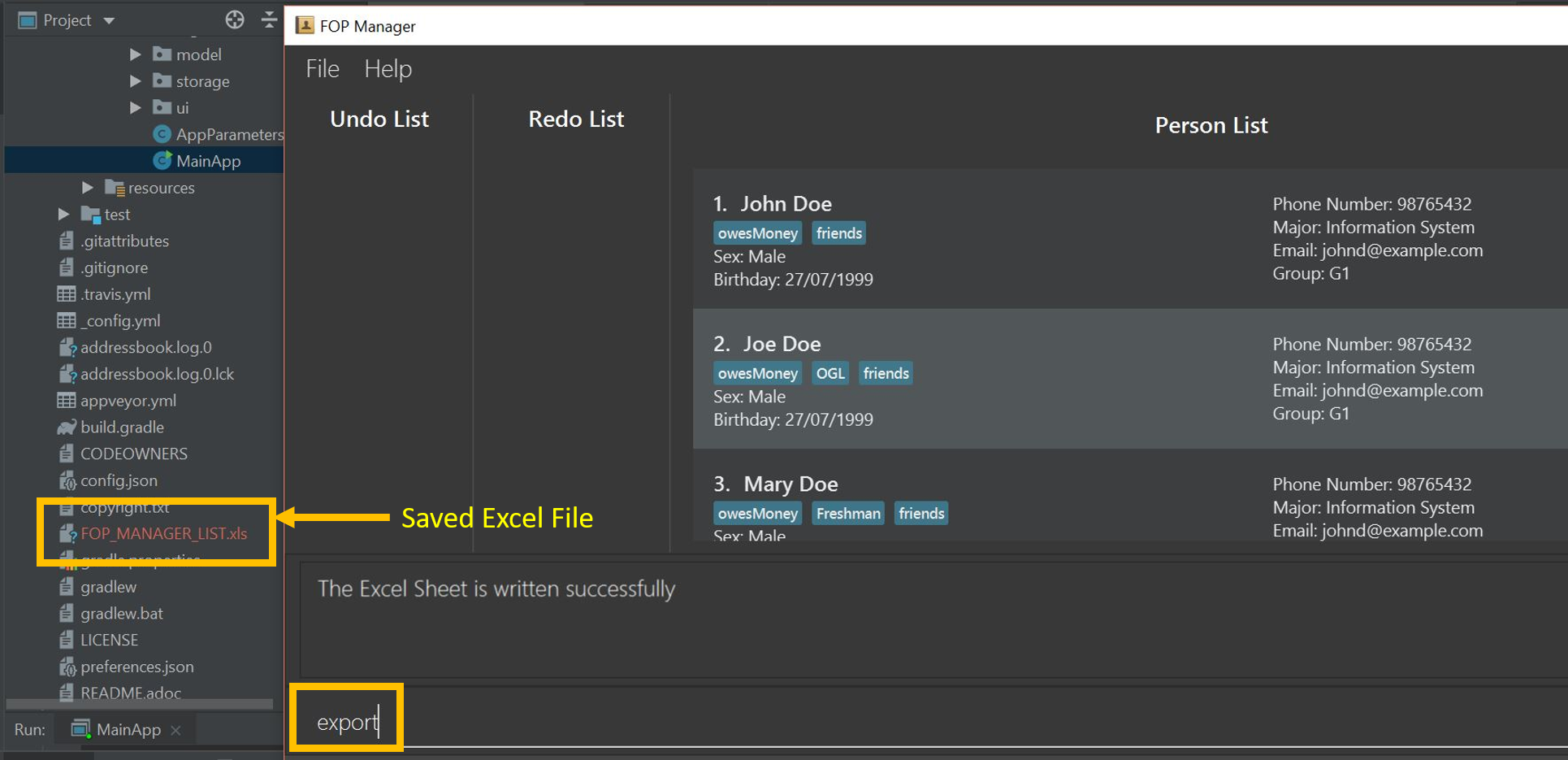Click the FOP Manager window title icon
The image size is (1568, 760).
coord(305,26)
